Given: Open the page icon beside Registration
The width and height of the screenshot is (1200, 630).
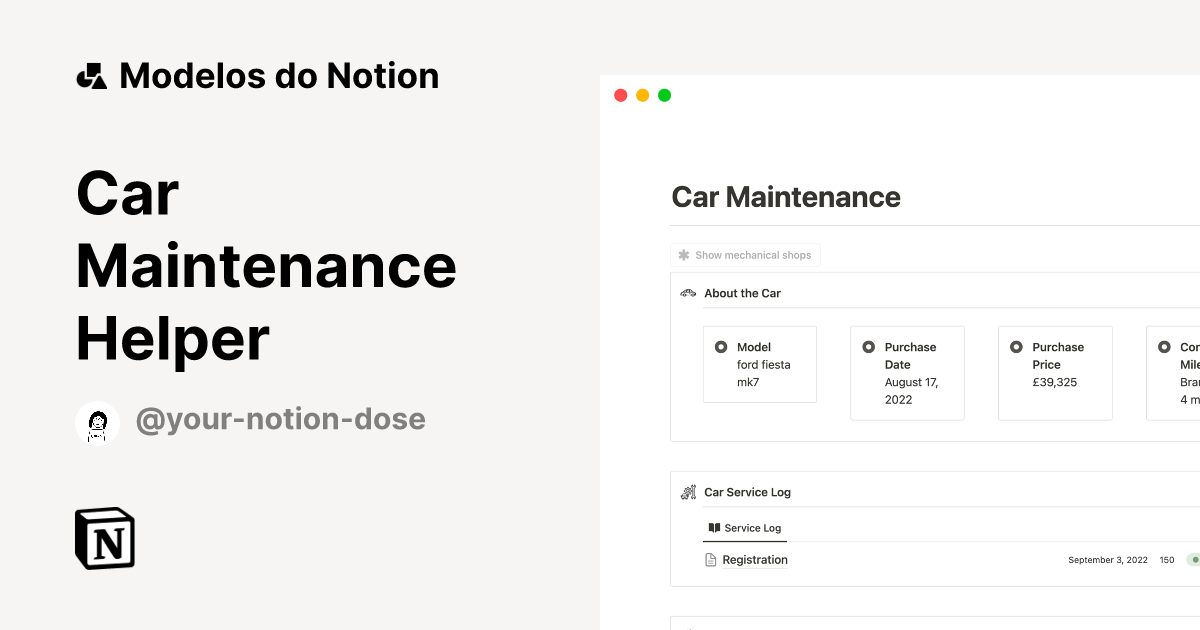Looking at the screenshot, I should 712,559.
